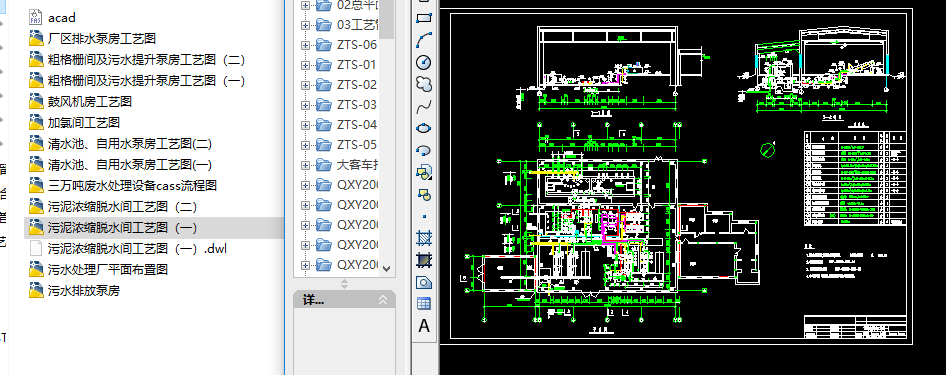This screenshot has height=375, width=946.
Task: Expand the 03工艺 folder node
Action: (305, 25)
